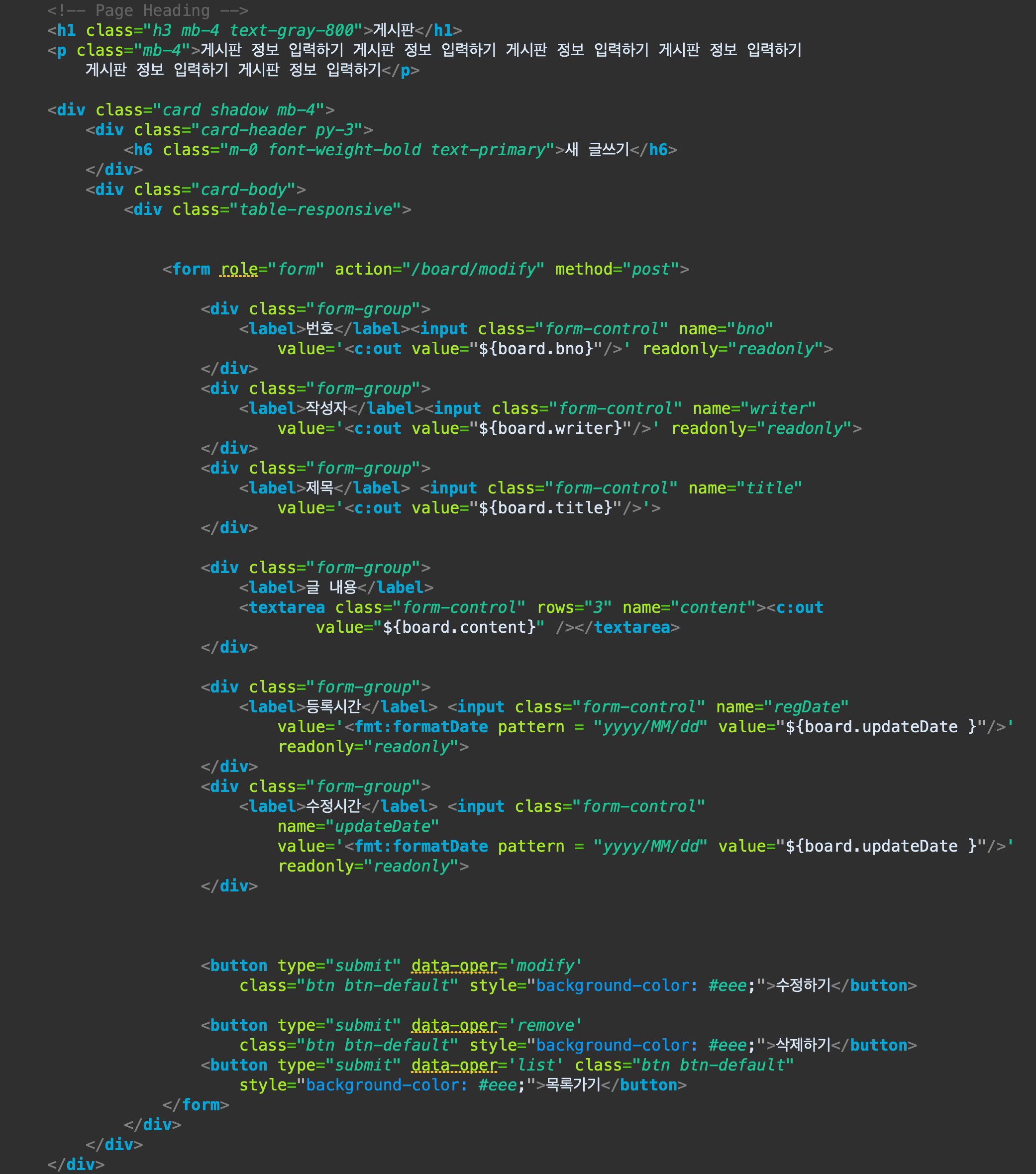Click the data-oper='list' attribute

tap(487, 1065)
